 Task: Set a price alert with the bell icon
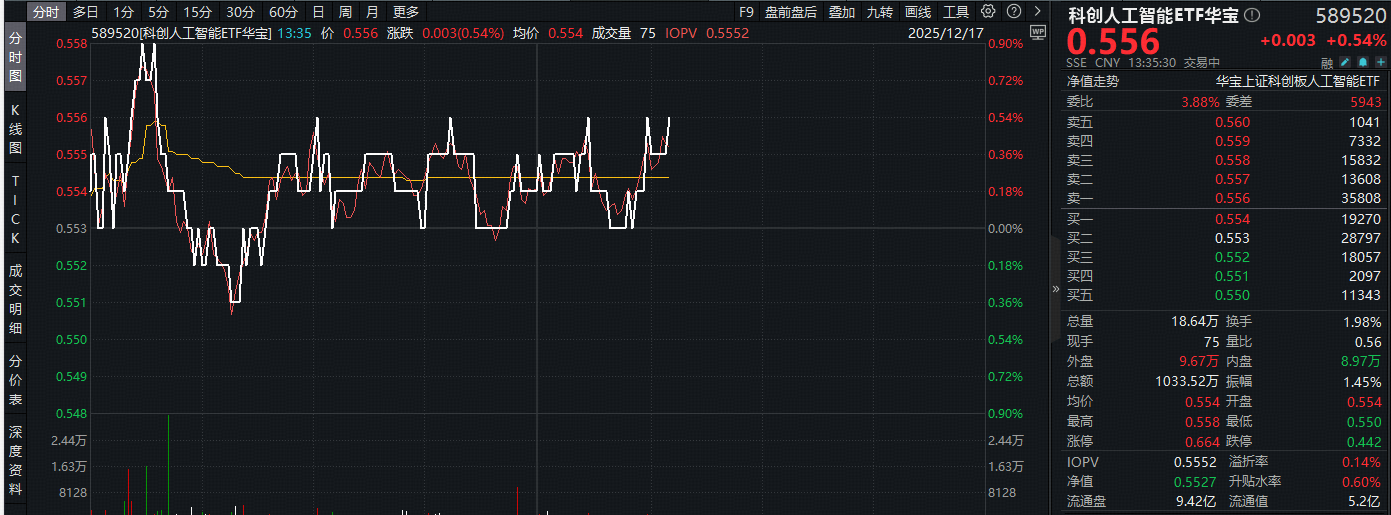[x=1362, y=62]
